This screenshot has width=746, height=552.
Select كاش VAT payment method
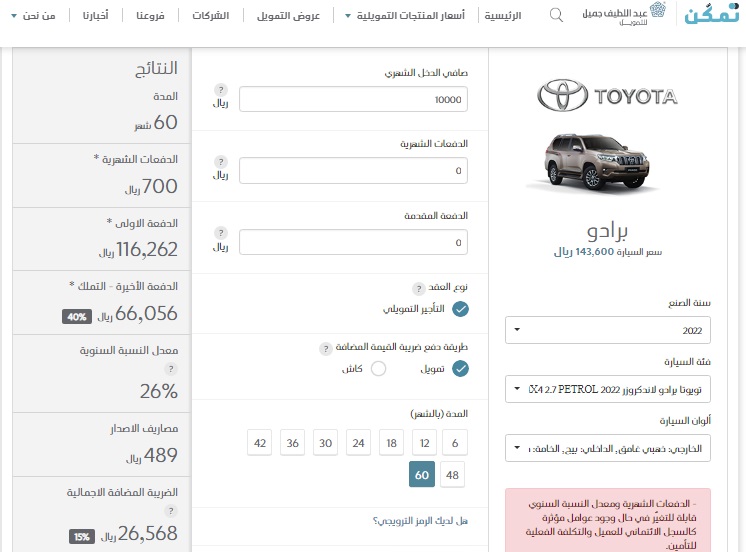point(379,369)
